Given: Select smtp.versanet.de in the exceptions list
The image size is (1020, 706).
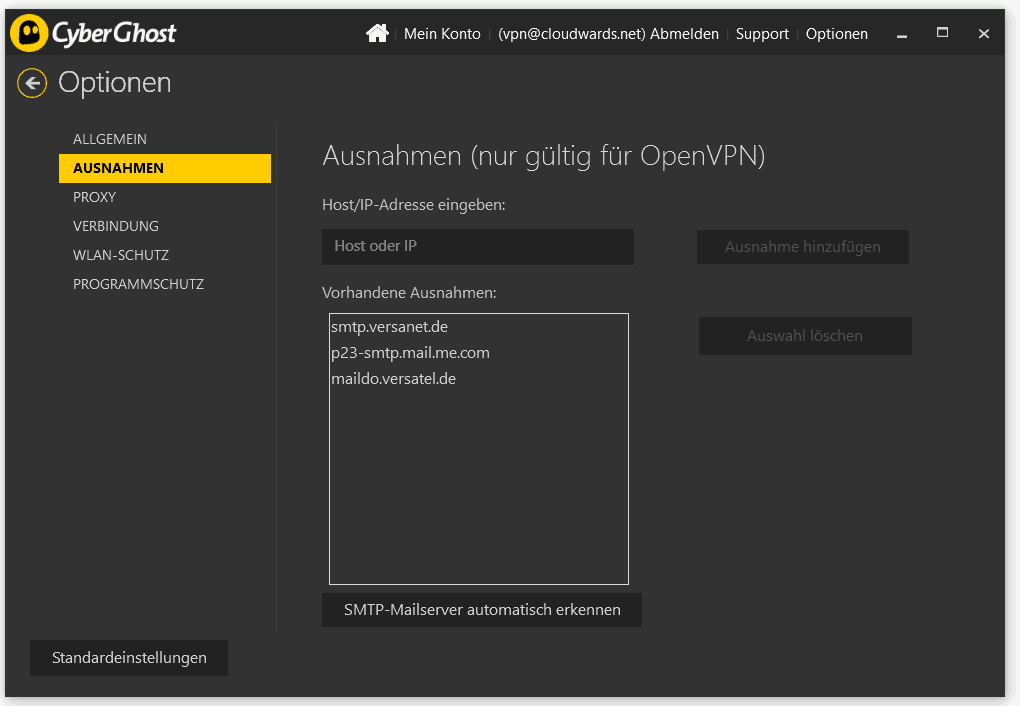Looking at the screenshot, I should [479, 327].
